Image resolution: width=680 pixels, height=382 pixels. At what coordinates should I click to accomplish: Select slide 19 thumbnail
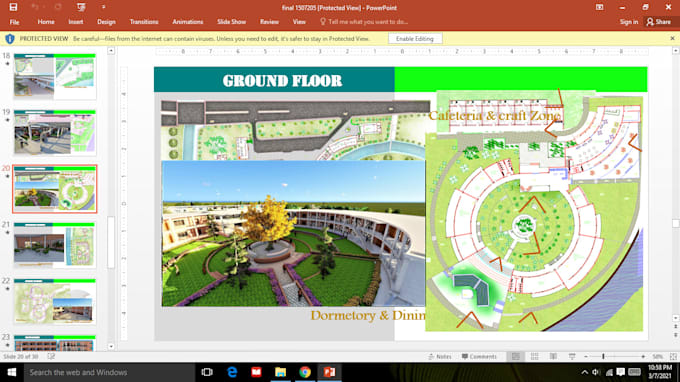coord(55,133)
